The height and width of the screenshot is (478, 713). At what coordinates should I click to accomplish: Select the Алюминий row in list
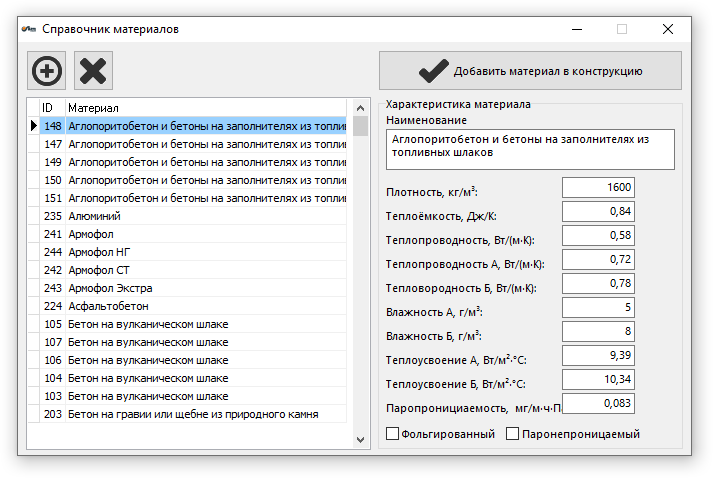(x=187, y=216)
